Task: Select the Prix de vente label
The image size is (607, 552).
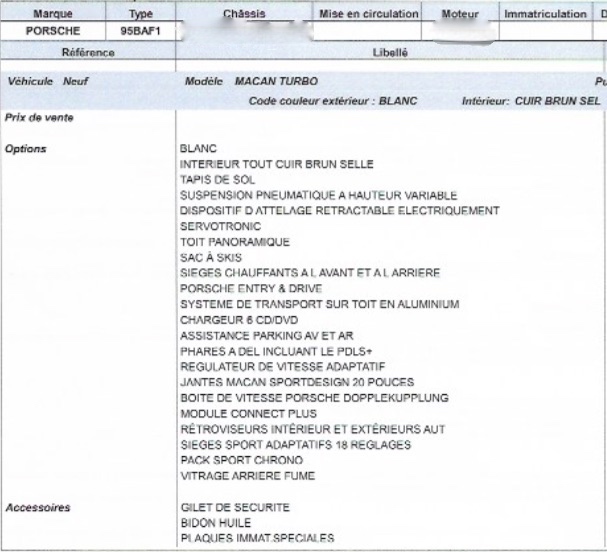Action: point(39,118)
